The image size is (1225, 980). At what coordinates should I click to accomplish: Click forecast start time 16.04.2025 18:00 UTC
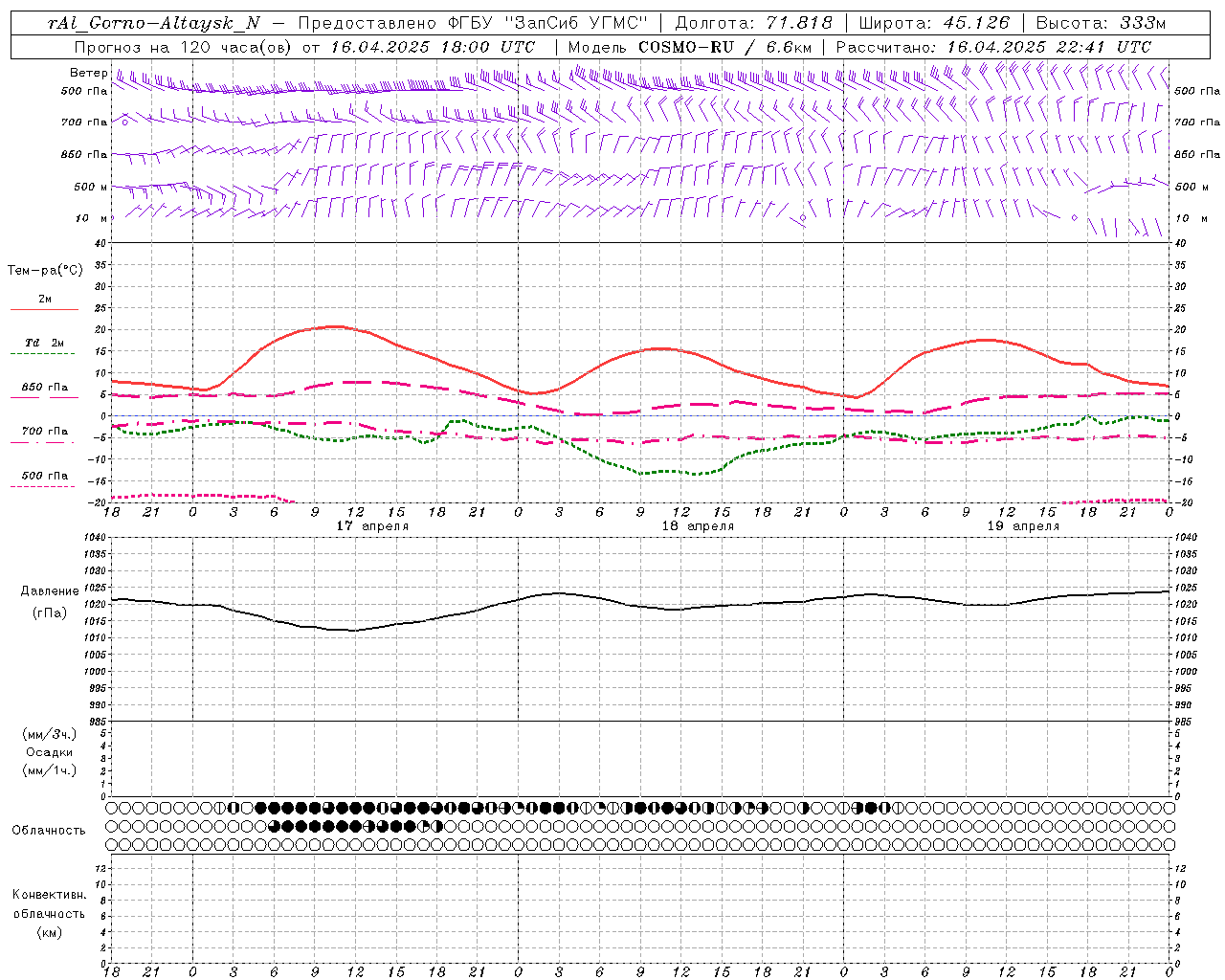coord(433,47)
